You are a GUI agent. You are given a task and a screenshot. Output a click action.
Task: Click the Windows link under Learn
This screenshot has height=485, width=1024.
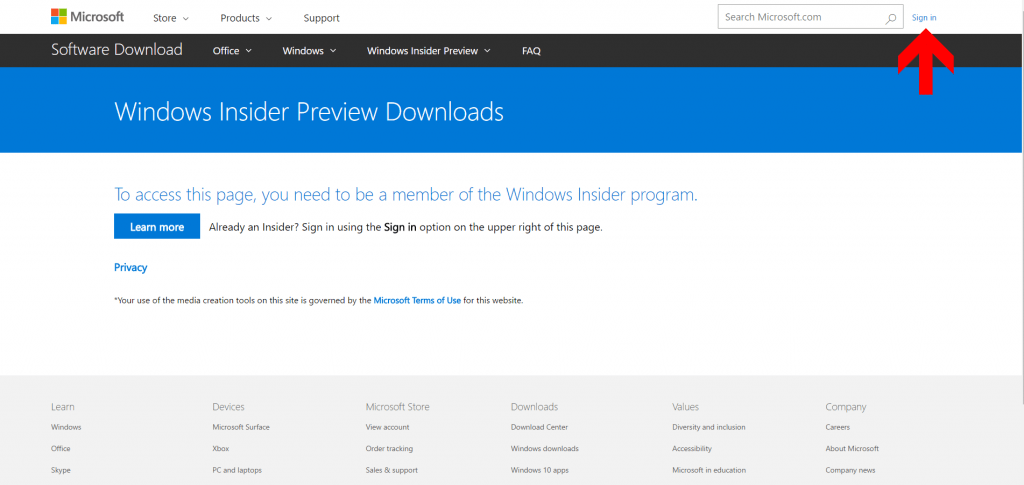(x=66, y=428)
